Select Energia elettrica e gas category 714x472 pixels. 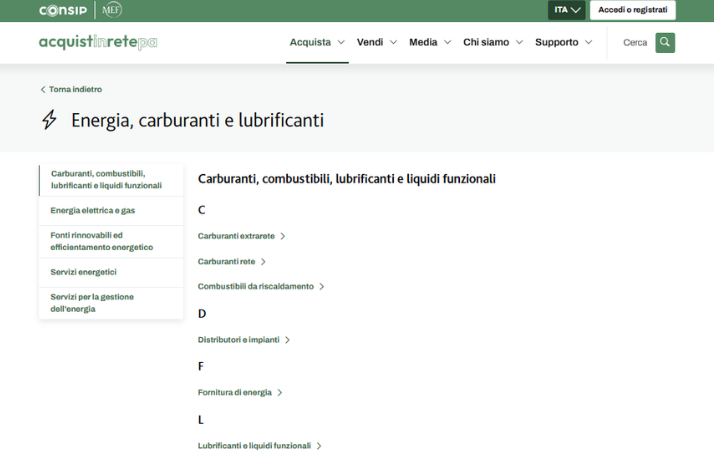point(93,211)
